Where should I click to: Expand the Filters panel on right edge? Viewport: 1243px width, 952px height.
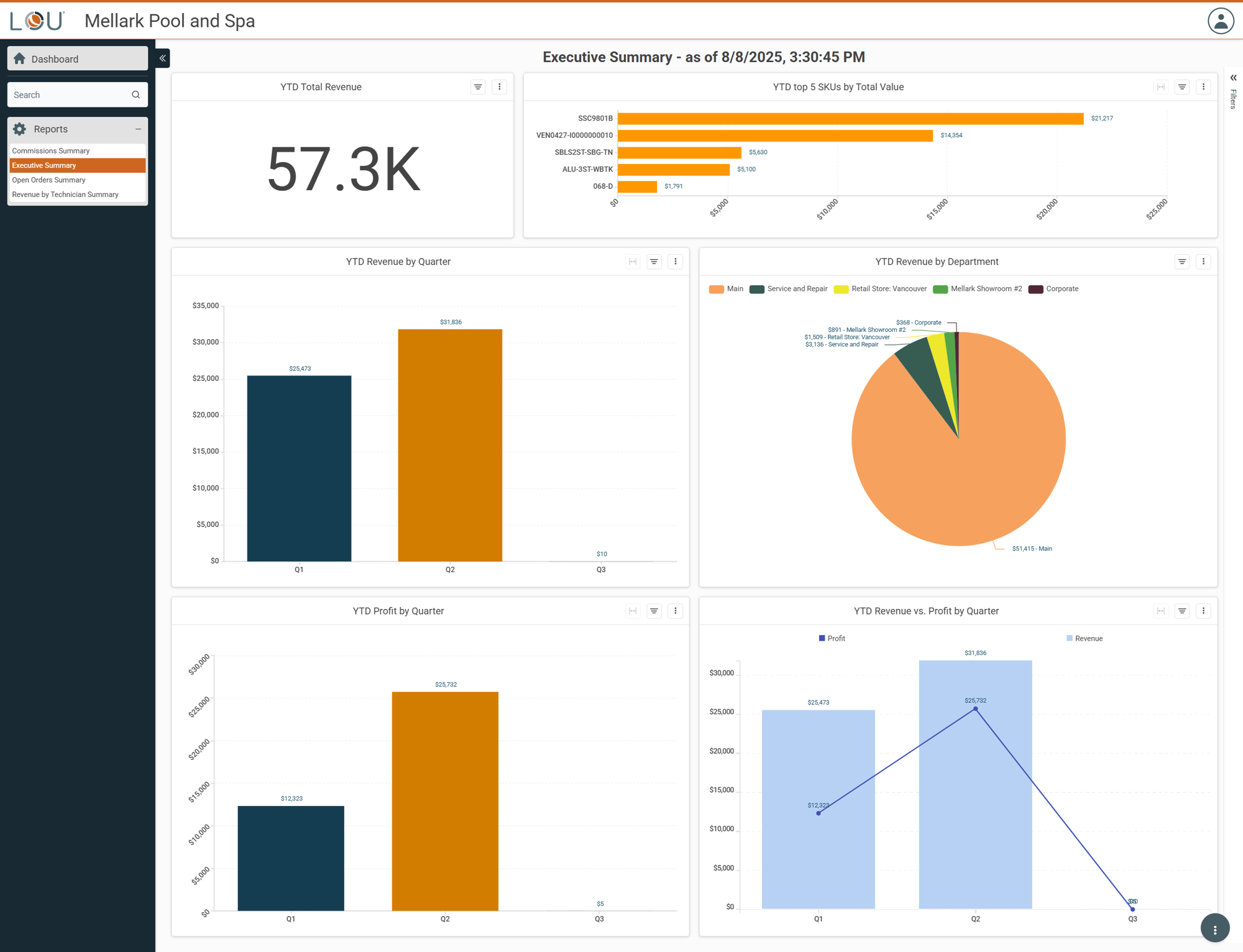1233,78
